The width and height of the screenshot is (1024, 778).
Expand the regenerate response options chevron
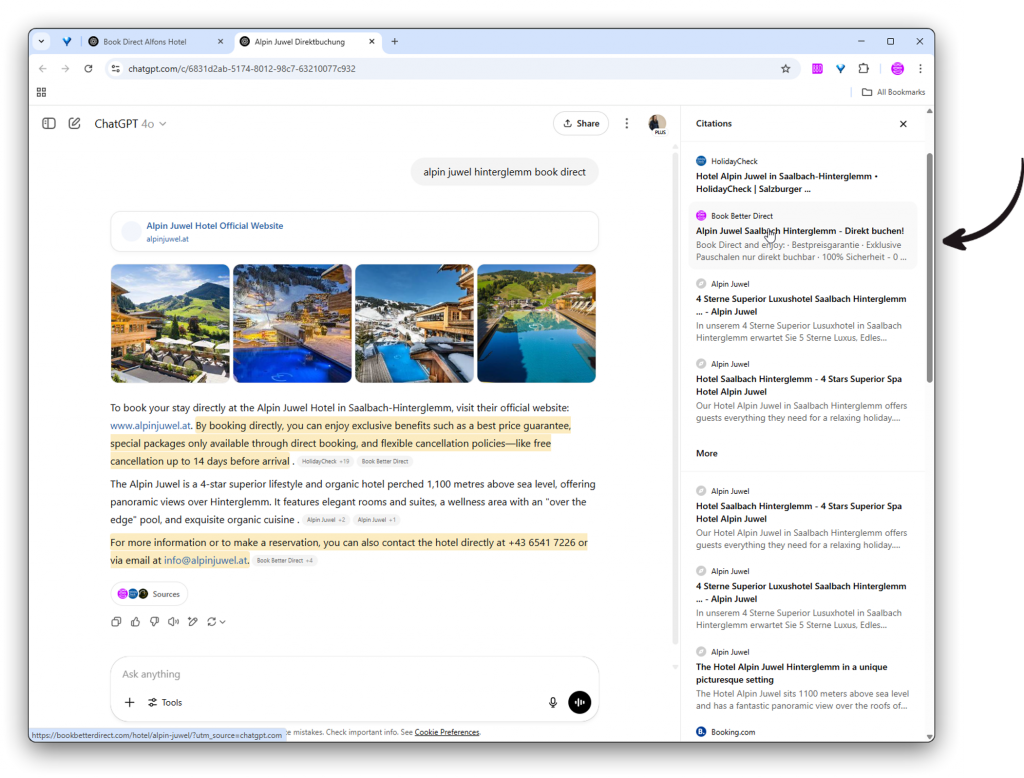pos(222,621)
